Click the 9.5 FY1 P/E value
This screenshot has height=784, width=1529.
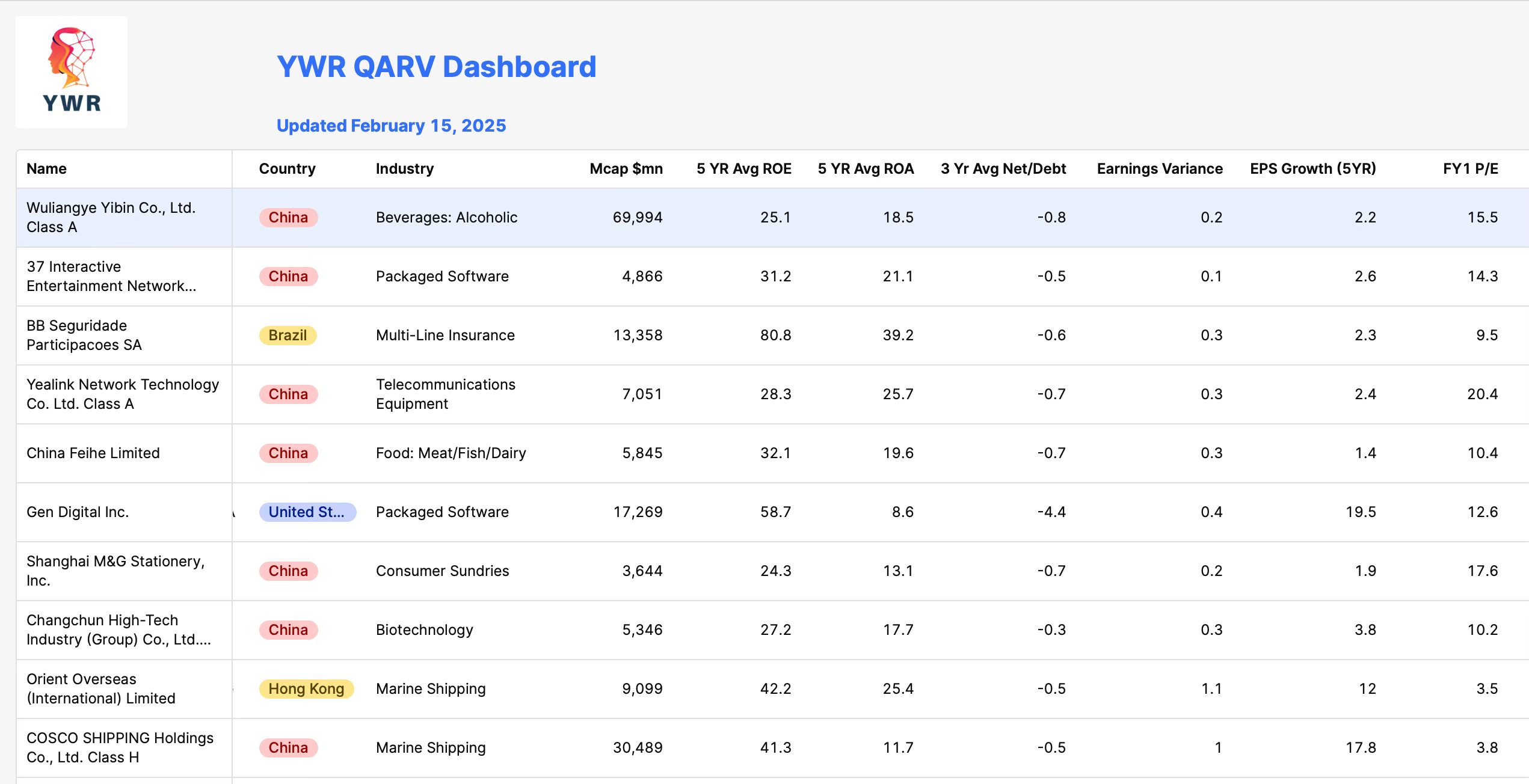[1487, 335]
